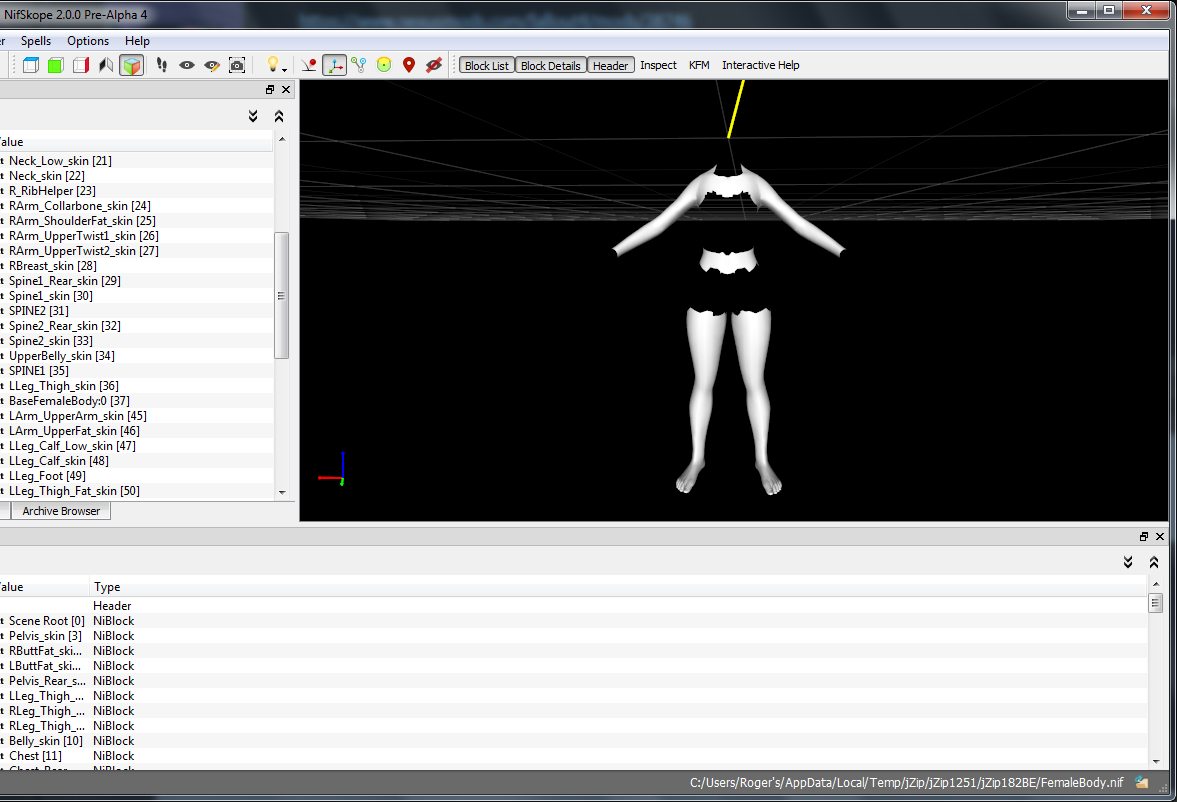Screen dimensions: 1177x802
Task: Select the red side view cube icon
Action: point(81,65)
